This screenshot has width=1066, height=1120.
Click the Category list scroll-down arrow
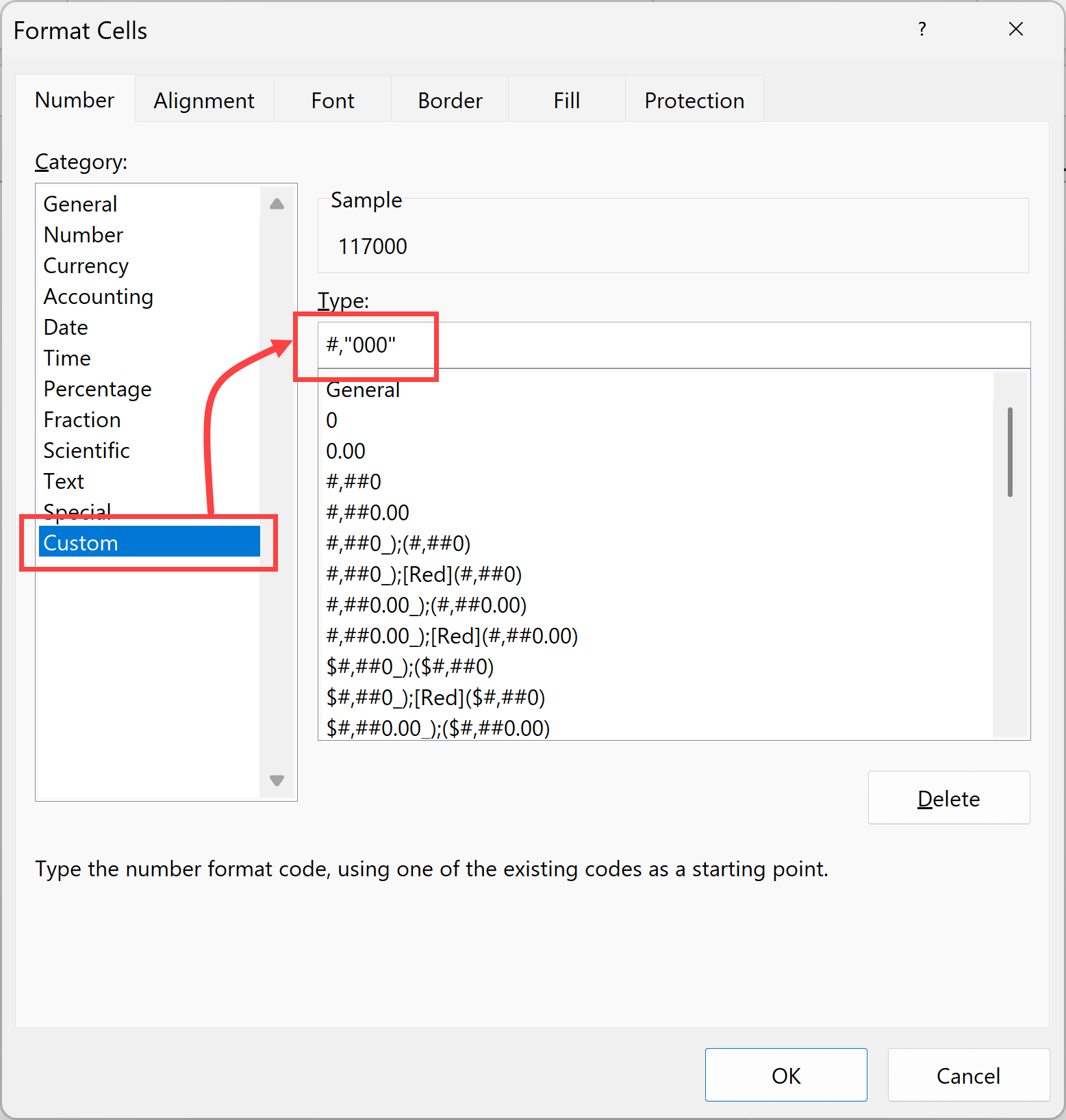277,780
